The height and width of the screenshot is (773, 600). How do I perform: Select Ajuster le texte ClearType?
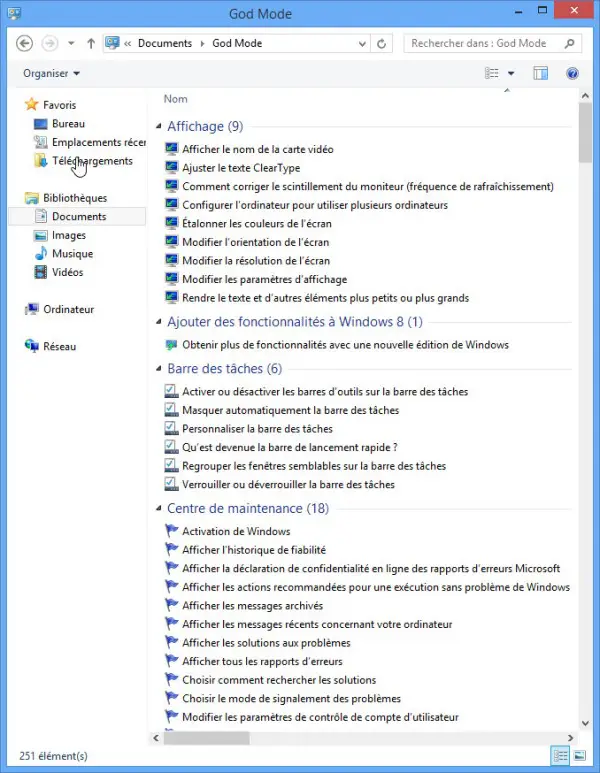[x=241, y=168]
